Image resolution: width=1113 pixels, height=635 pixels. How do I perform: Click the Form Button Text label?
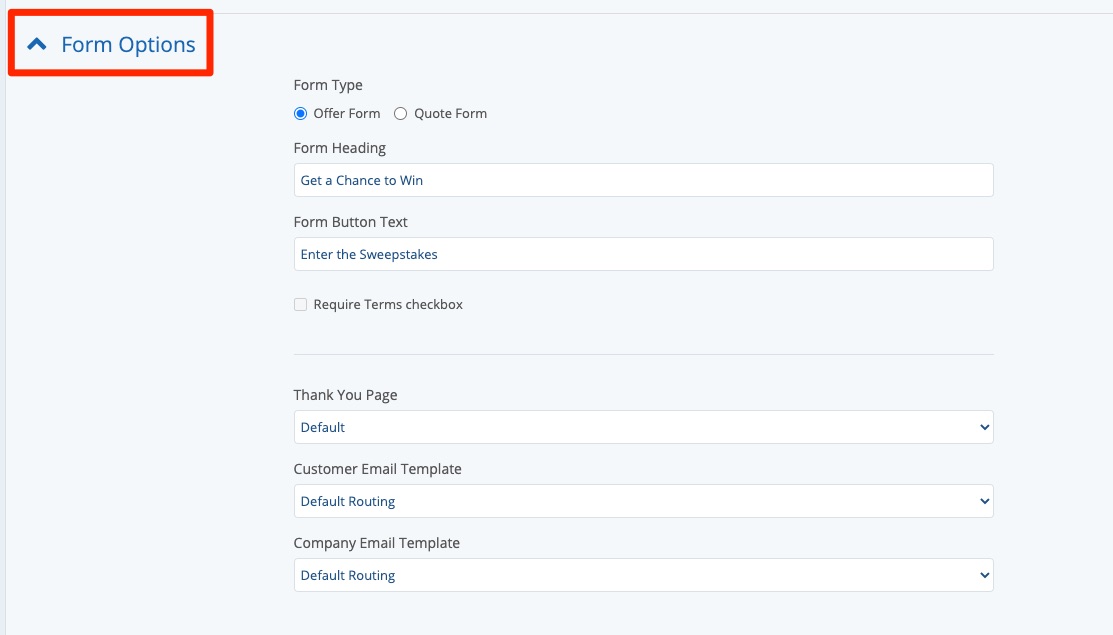tap(350, 222)
